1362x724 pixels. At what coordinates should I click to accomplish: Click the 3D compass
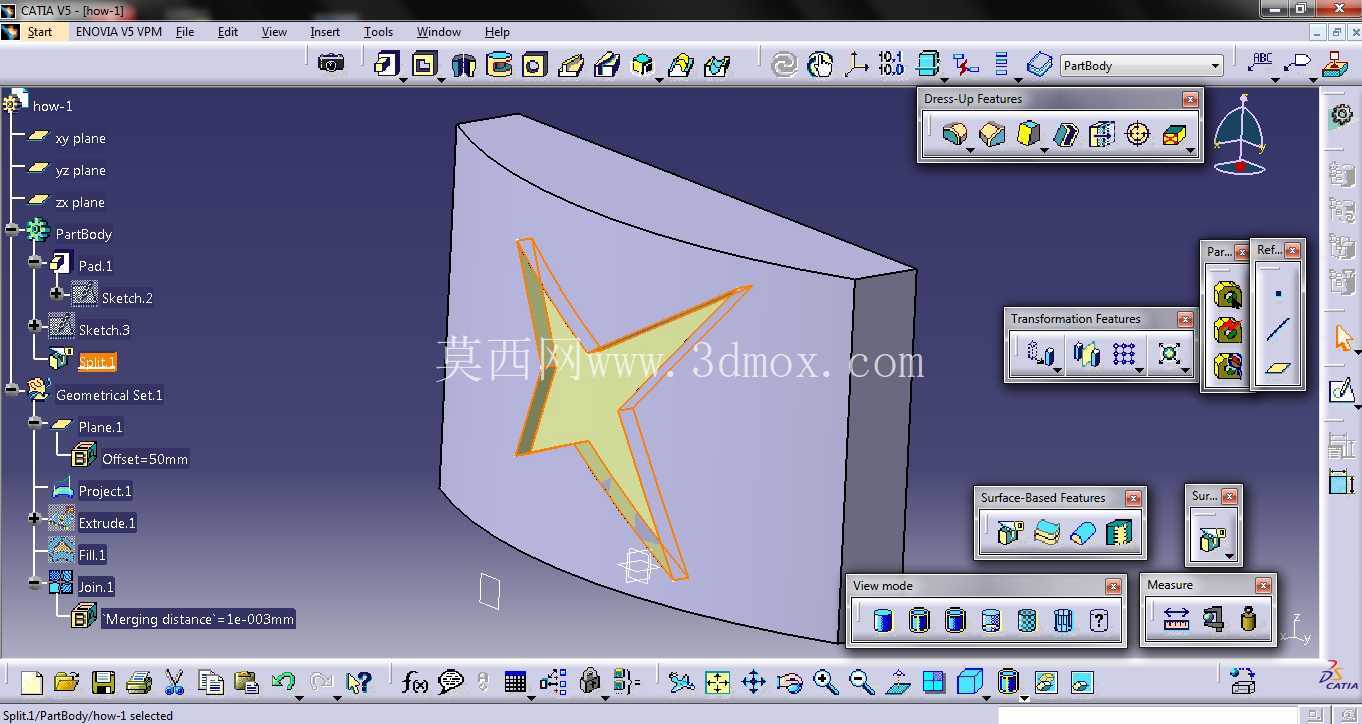(1240, 134)
